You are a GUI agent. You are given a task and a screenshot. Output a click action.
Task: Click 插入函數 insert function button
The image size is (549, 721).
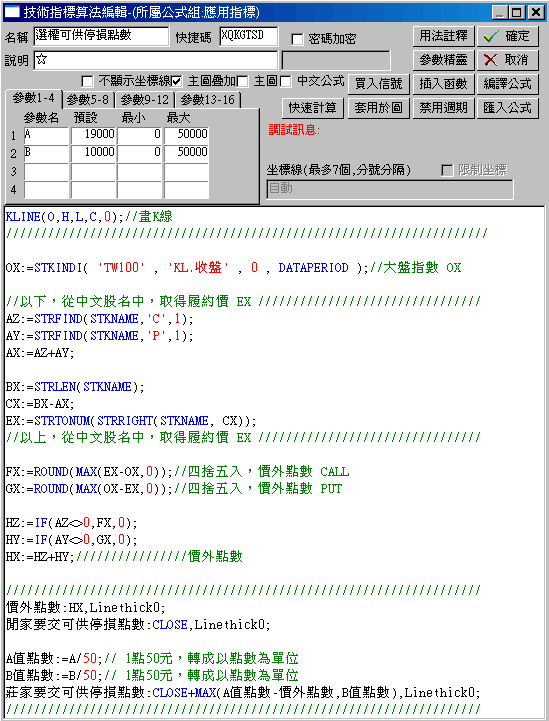[443, 84]
